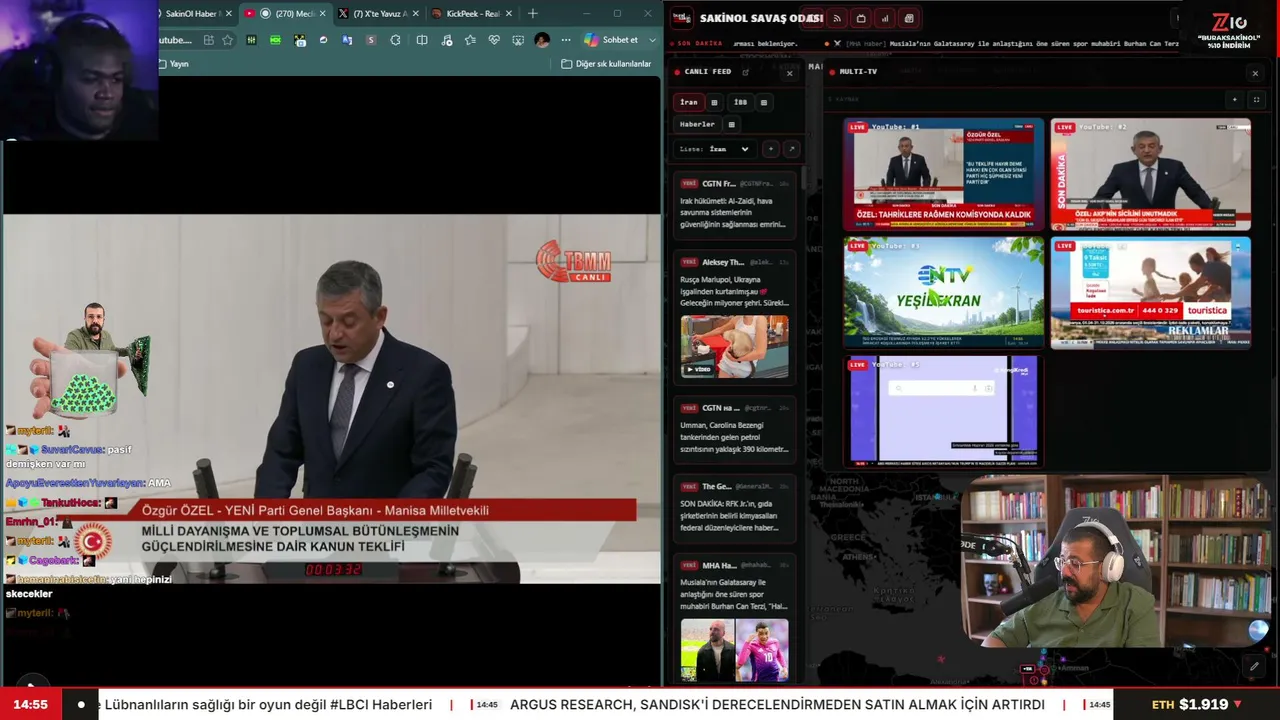
Task: Click the pencil edit icon on the map
Action: [x=1254, y=665]
